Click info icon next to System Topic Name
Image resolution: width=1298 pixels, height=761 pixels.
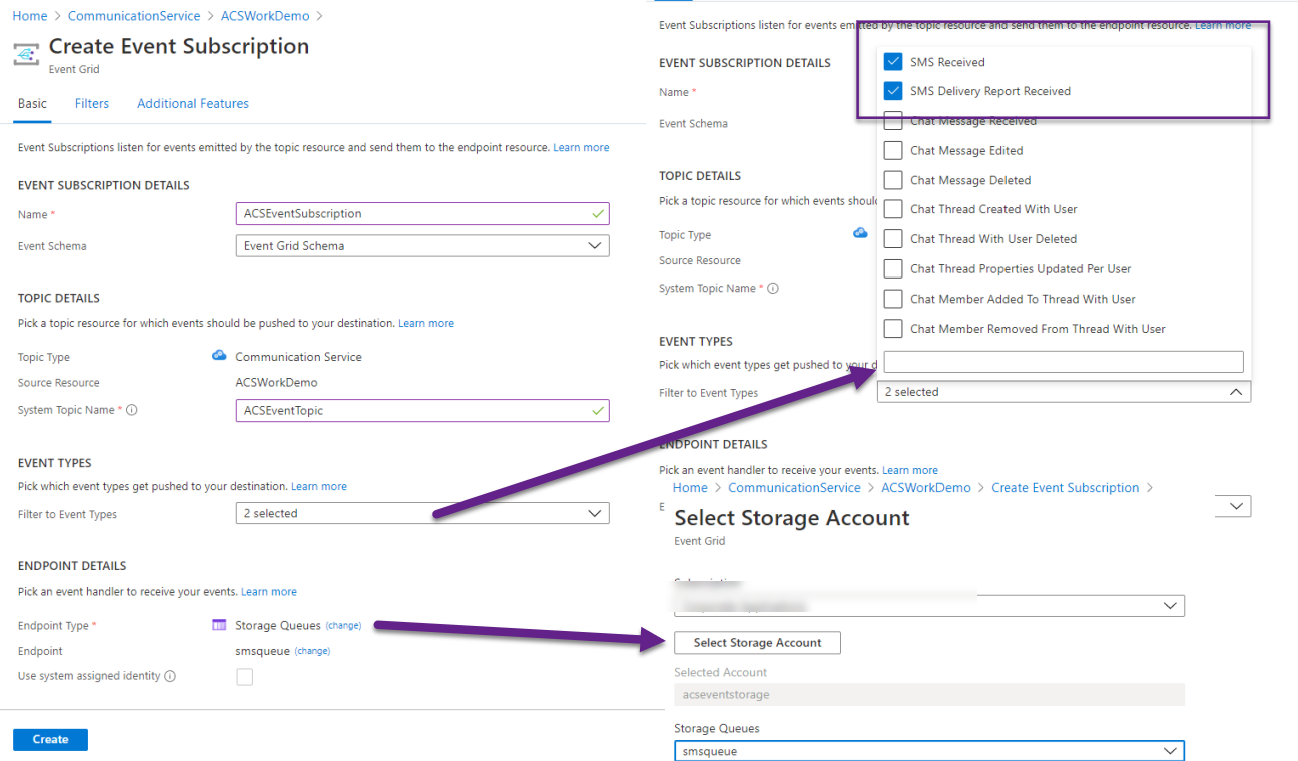coord(132,410)
